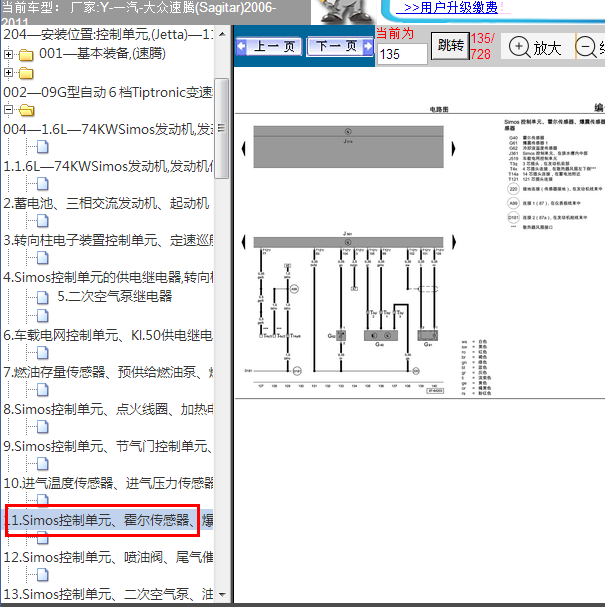The height and width of the screenshot is (607, 605).
Task: Click document icon beside 5.二次空气泵继电器
Action: [43, 297]
